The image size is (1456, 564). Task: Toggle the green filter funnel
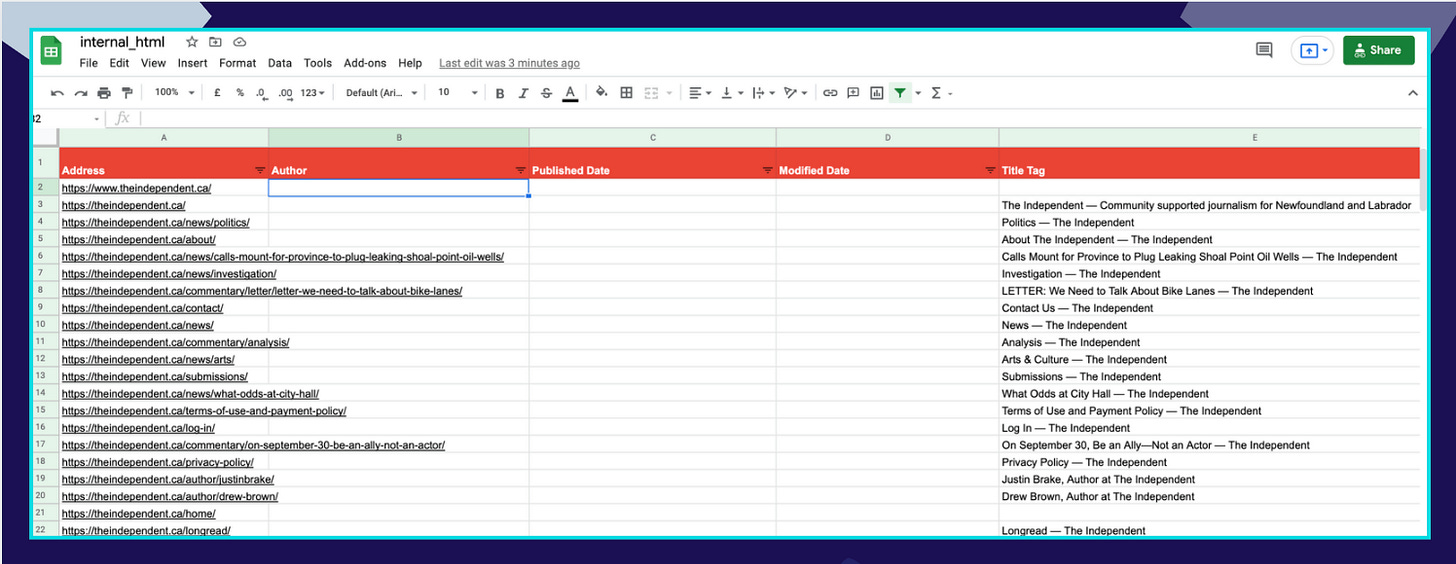tap(901, 93)
